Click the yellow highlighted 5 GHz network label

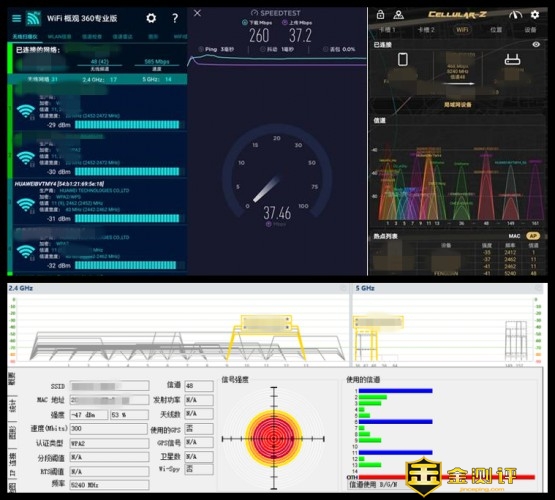point(378,322)
